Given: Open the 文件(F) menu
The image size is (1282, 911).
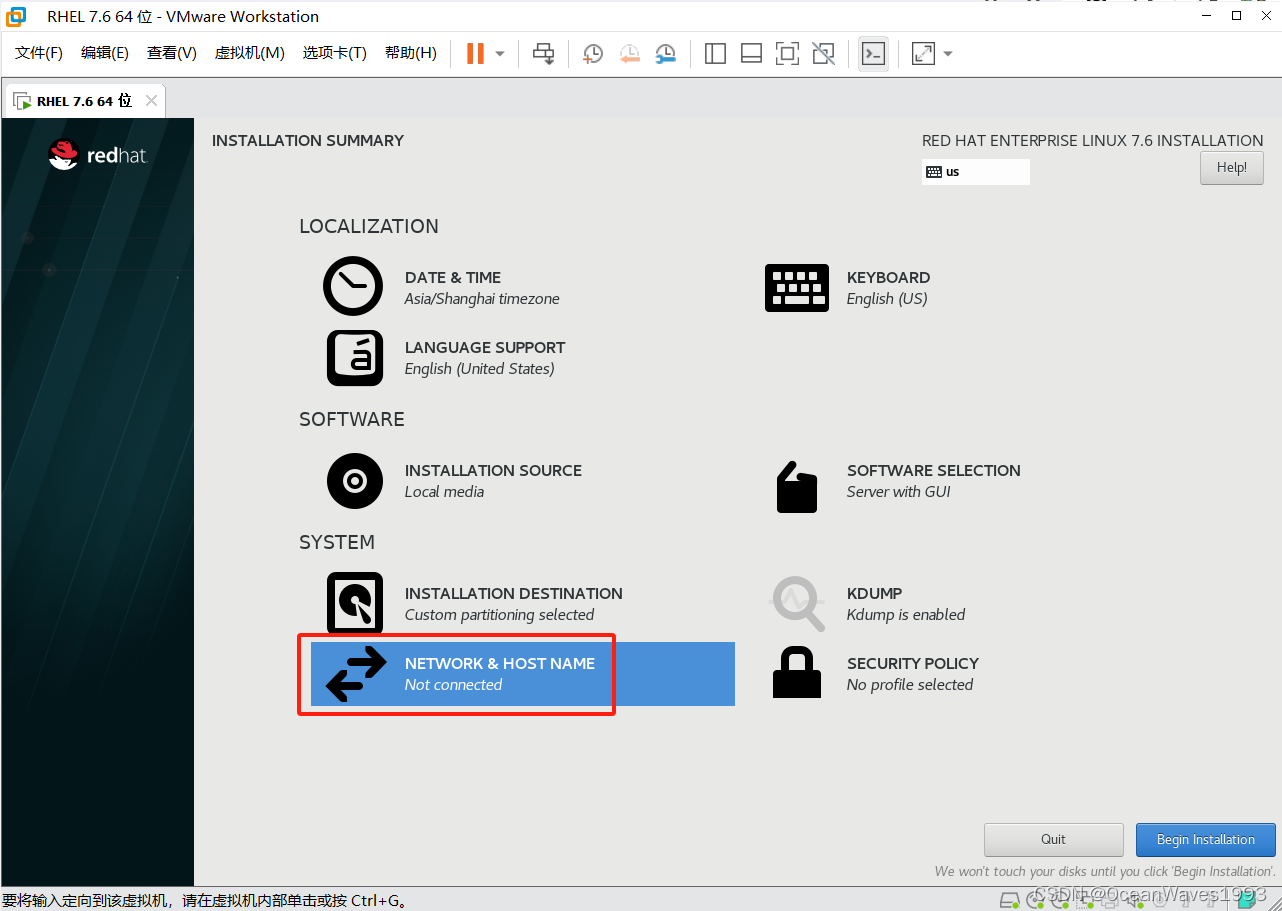Looking at the screenshot, I should click(39, 53).
